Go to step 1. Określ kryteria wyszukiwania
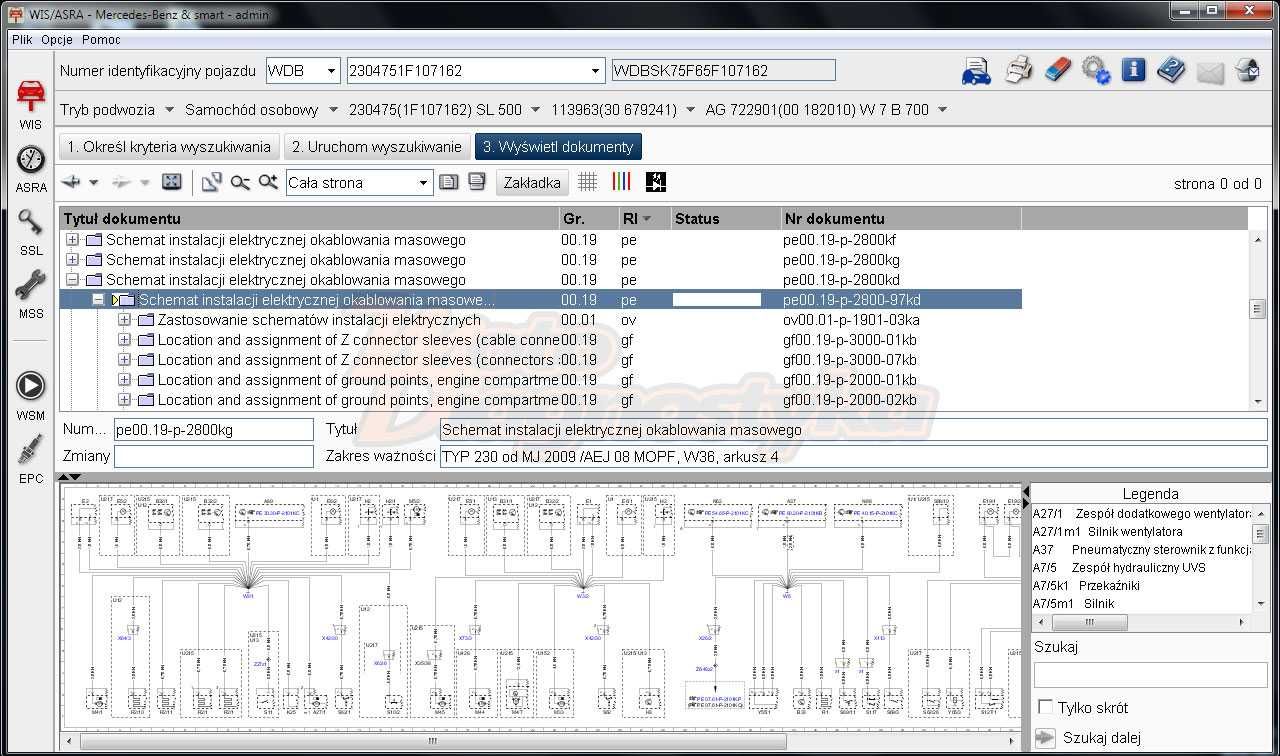1280x756 pixels. point(168,147)
